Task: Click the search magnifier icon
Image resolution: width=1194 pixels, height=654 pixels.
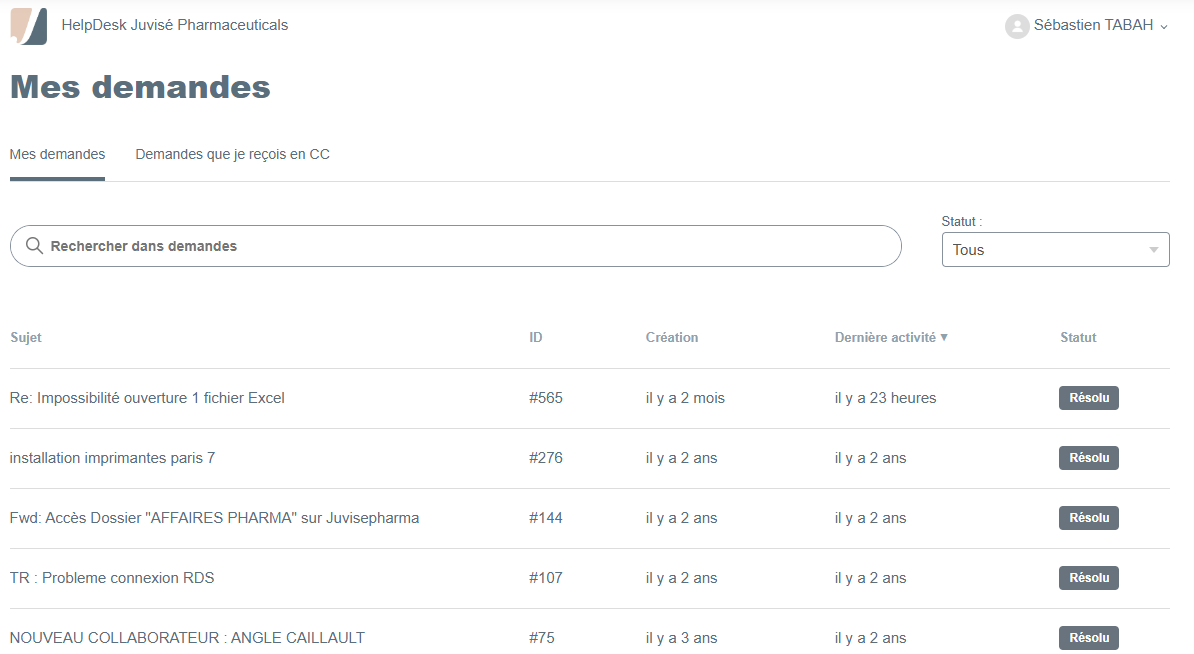Action: pyautogui.click(x=34, y=246)
